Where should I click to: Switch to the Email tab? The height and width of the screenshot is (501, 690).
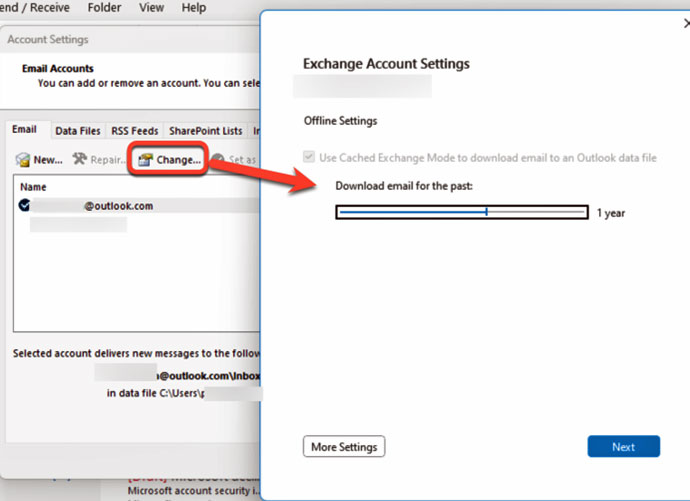coord(24,131)
